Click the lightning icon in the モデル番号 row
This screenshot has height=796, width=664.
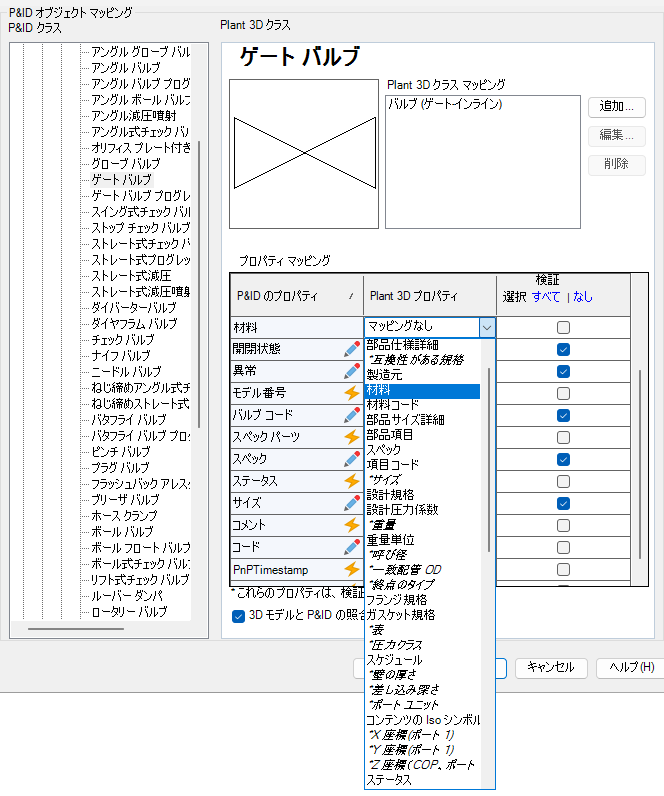click(x=352, y=393)
